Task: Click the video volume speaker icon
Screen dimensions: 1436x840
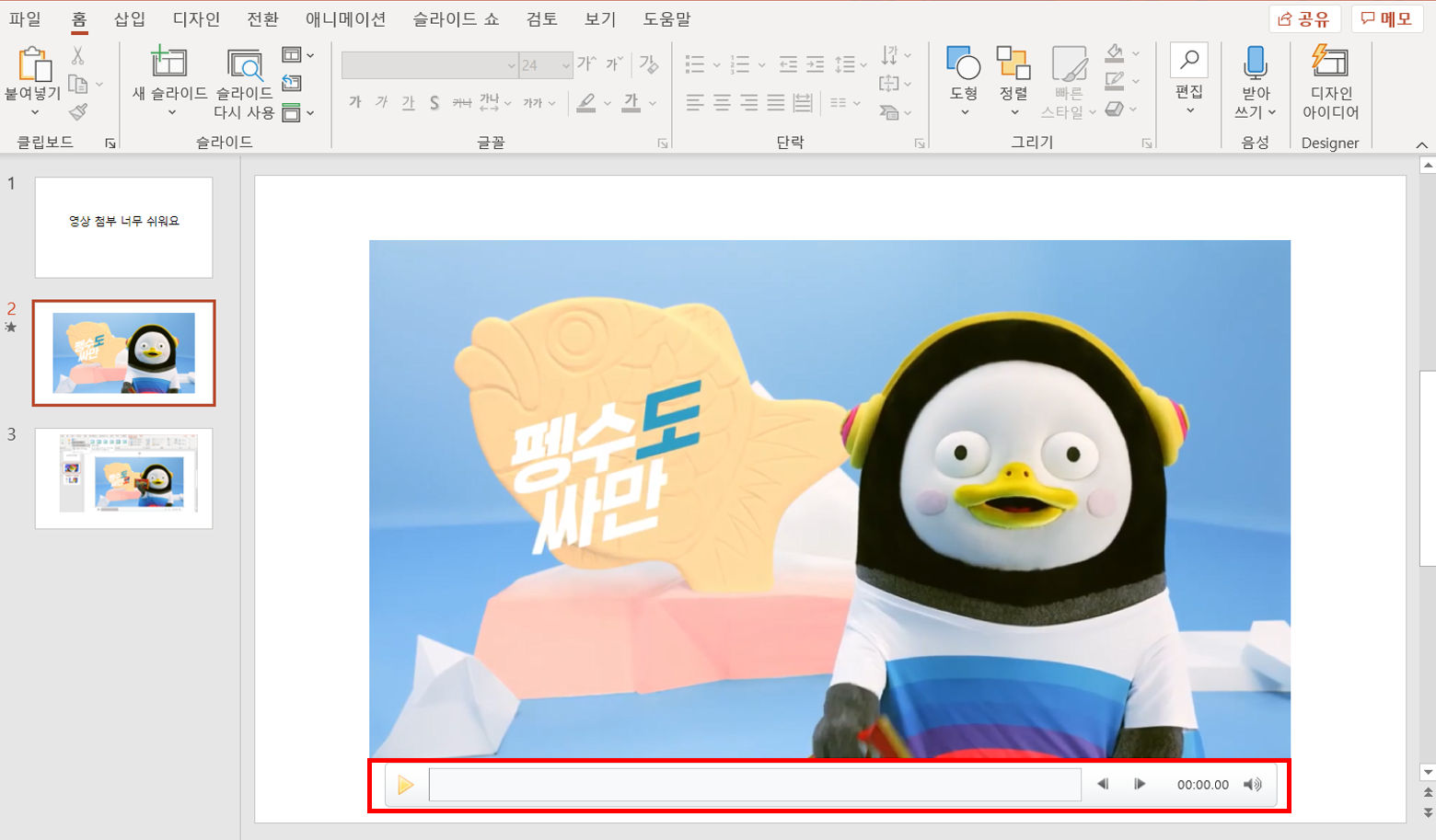Action: tap(1252, 785)
